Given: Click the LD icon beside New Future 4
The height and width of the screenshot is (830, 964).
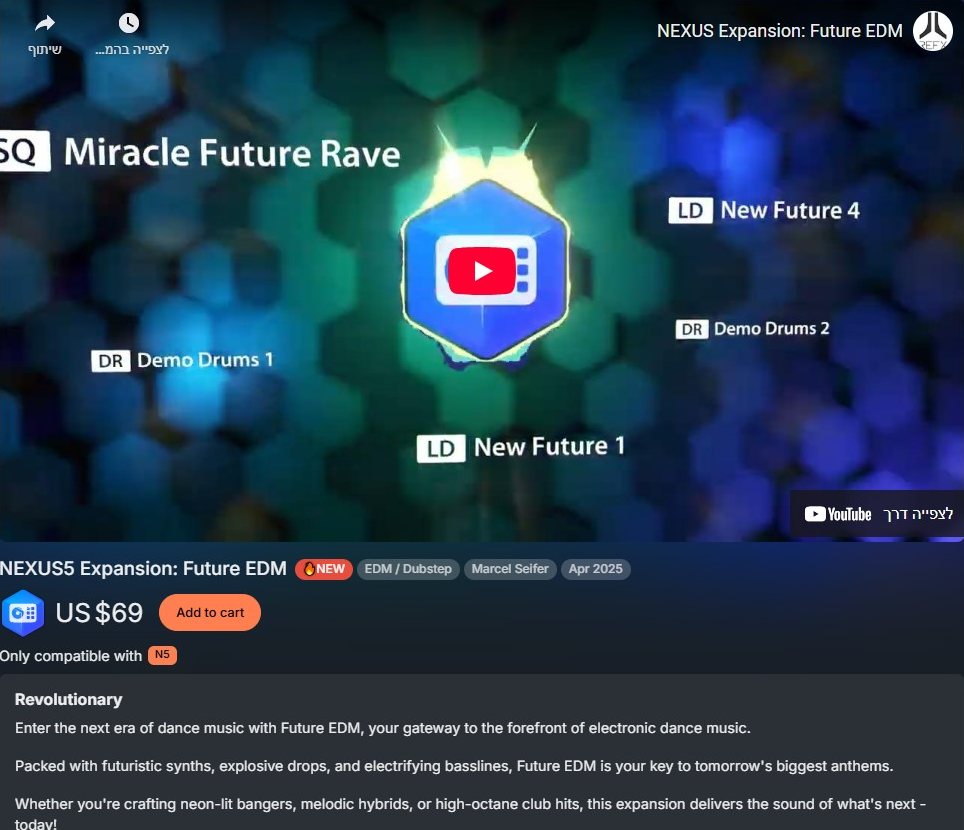Looking at the screenshot, I should click(690, 210).
